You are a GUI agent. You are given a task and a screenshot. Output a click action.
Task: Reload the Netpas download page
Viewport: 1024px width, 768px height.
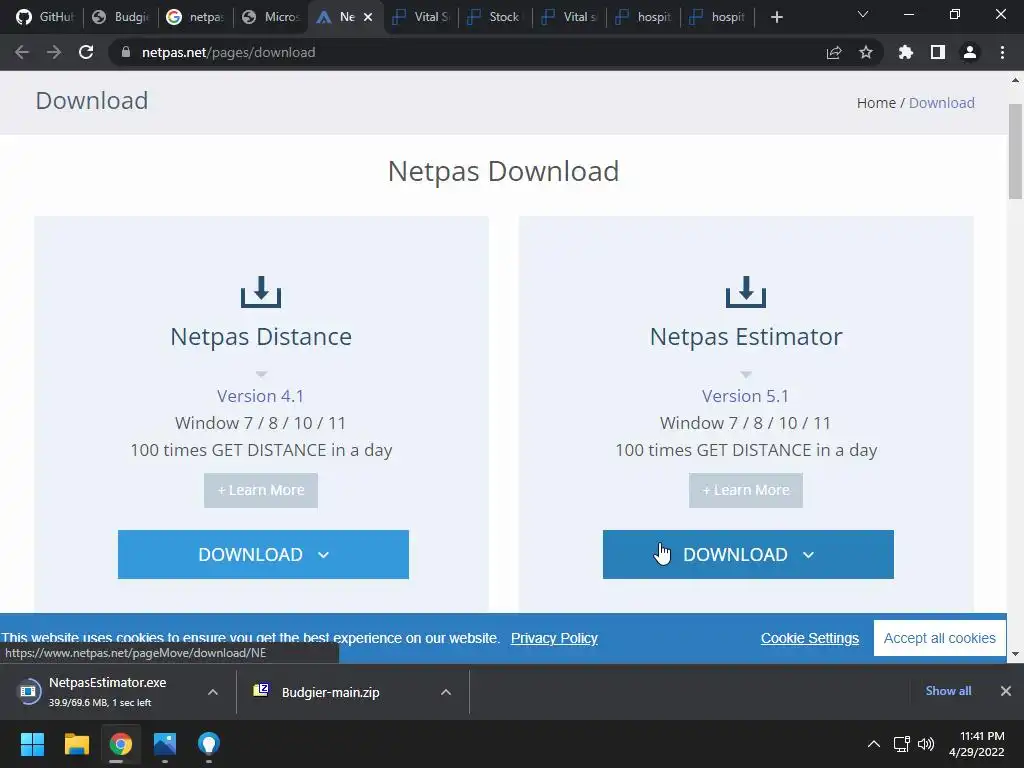coord(86,52)
